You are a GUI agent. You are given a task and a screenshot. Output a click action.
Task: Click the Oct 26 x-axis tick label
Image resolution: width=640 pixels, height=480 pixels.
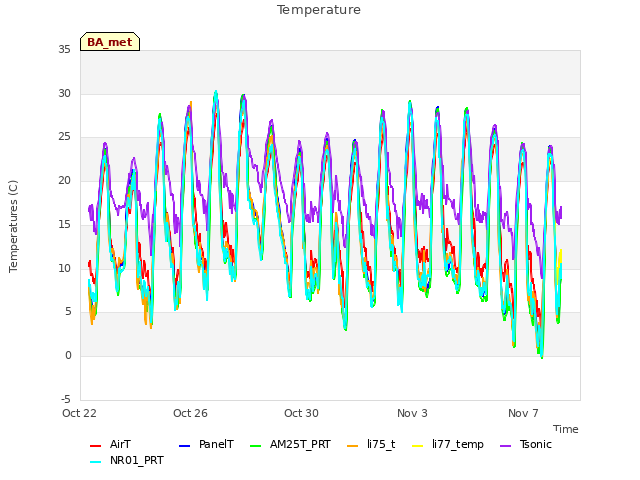pos(190,413)
